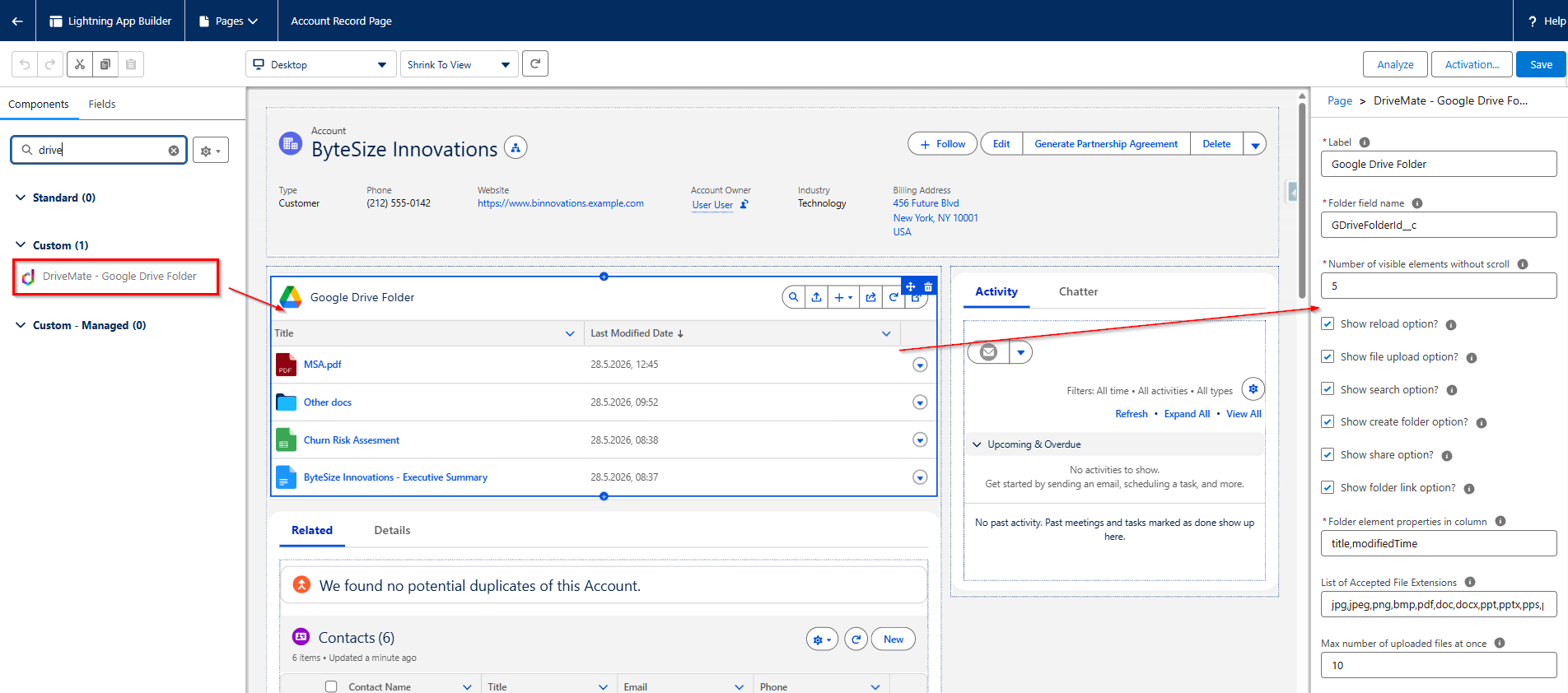The image size is (1568, 693).
Task: Move the Google Drive Folder component
Action: (x=911, y=286)
